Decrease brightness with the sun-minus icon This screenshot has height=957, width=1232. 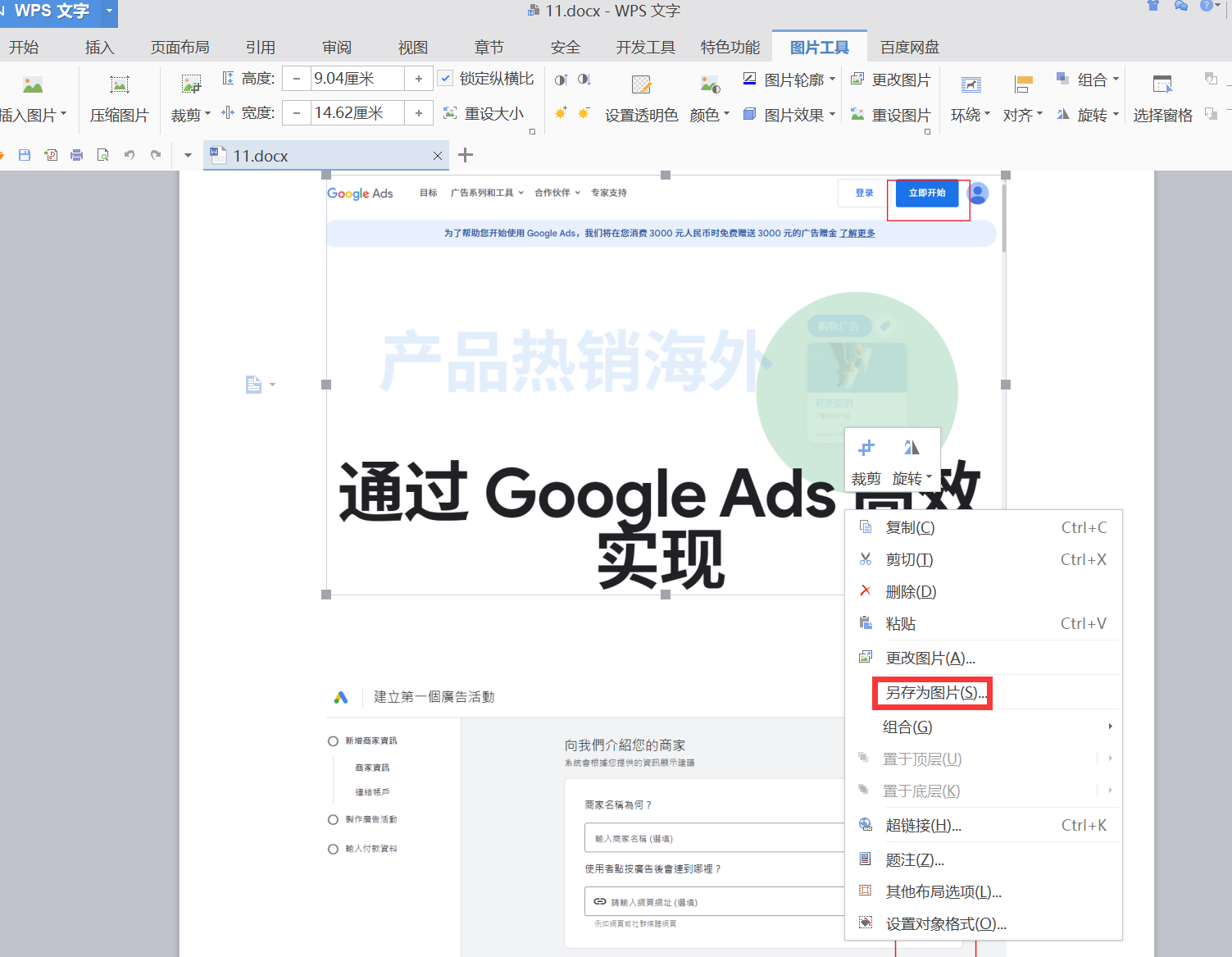[x=584, y=113]
